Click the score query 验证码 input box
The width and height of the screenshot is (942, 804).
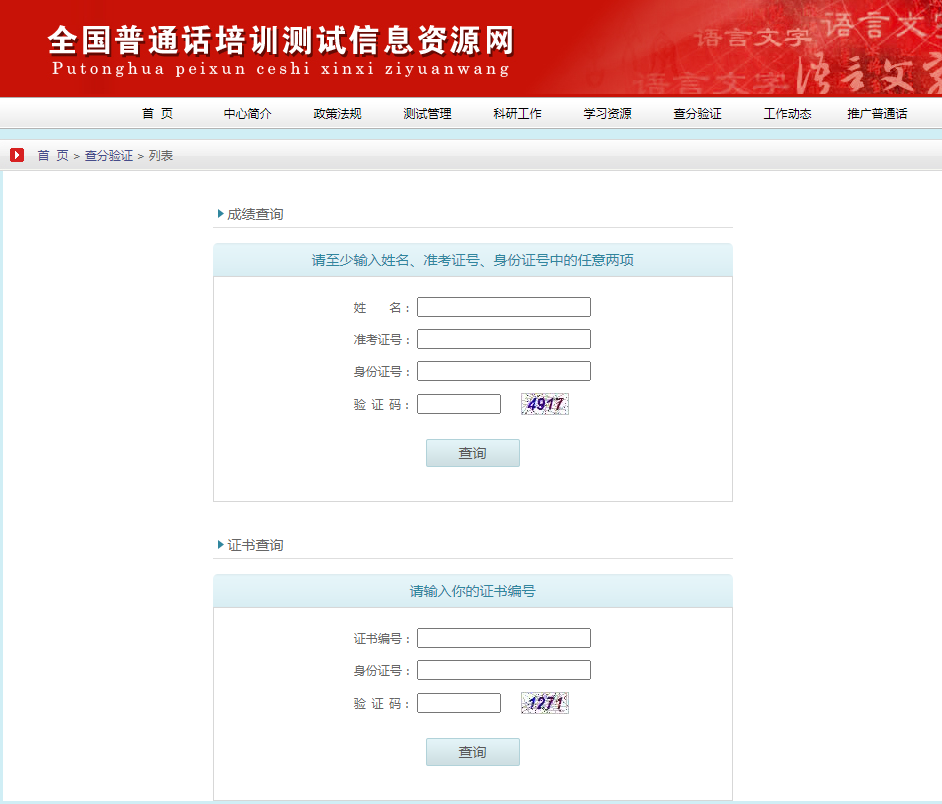coord(458,404)
